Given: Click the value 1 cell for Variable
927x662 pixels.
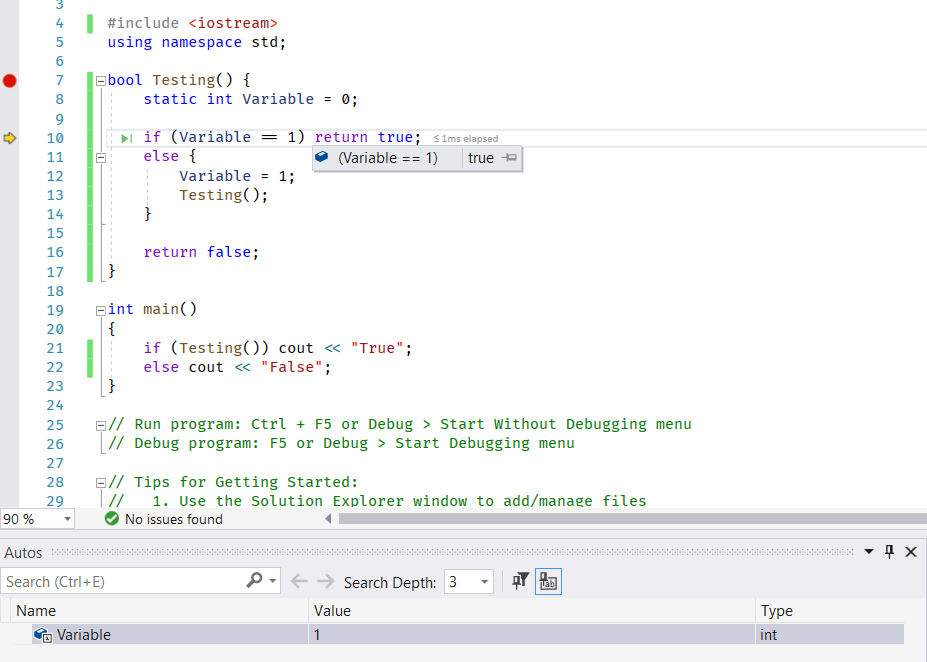Looking at the screenshot, I should (531, 635).
